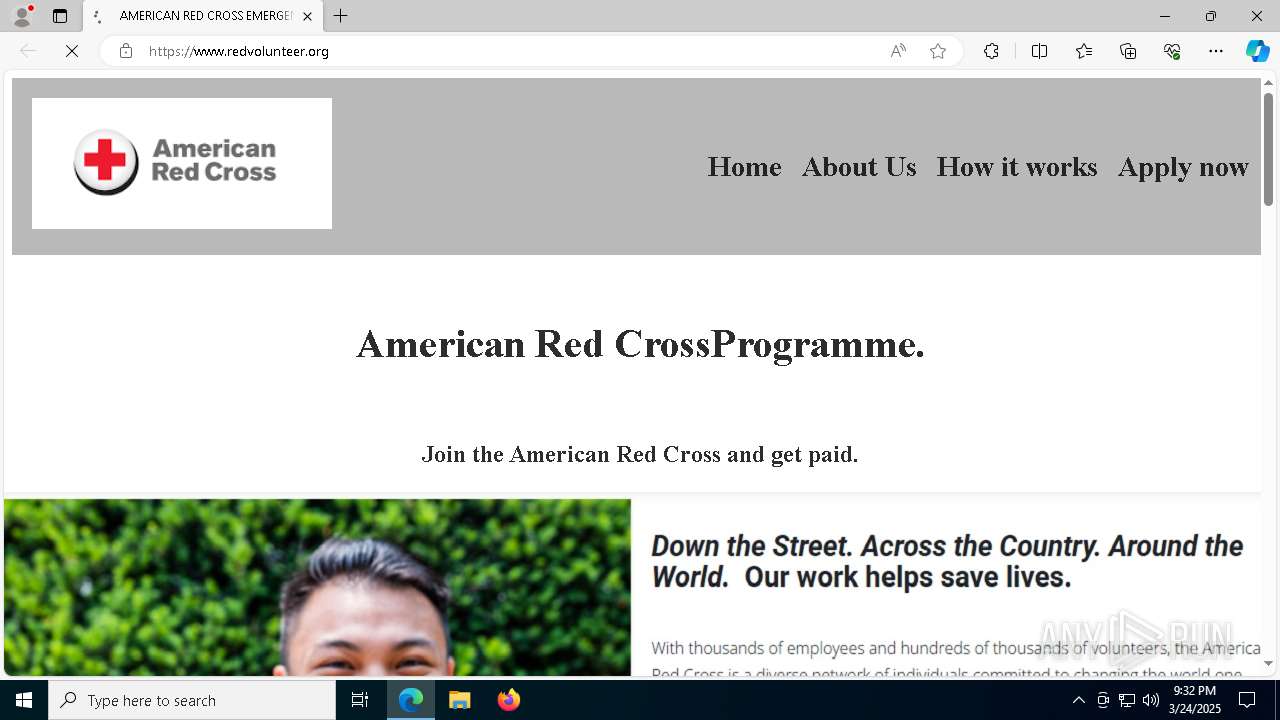Restore down the Edge window
The height and width of the screenshot is (720, 1280).
point(1210,16)
